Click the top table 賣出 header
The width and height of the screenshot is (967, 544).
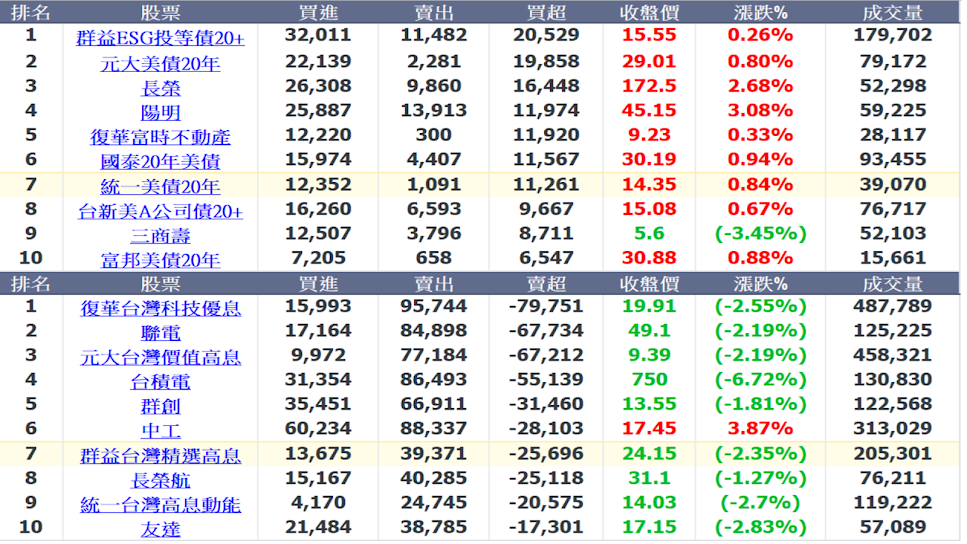coord(434,13)
